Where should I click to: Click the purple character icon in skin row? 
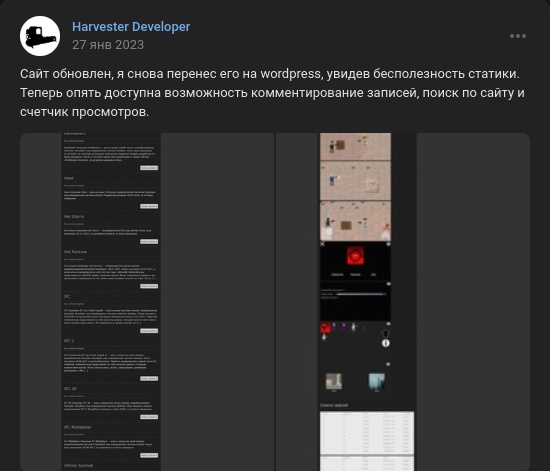coord(344,327)
